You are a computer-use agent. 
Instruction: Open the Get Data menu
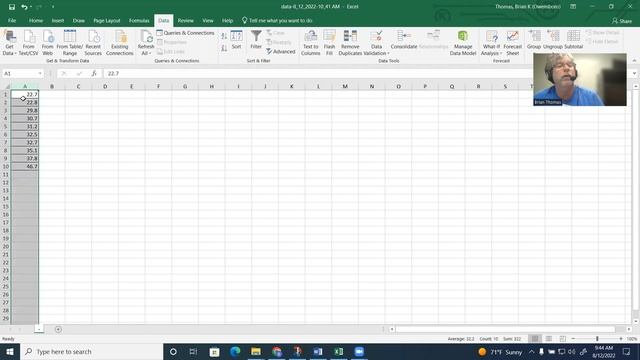pos(9,43)
